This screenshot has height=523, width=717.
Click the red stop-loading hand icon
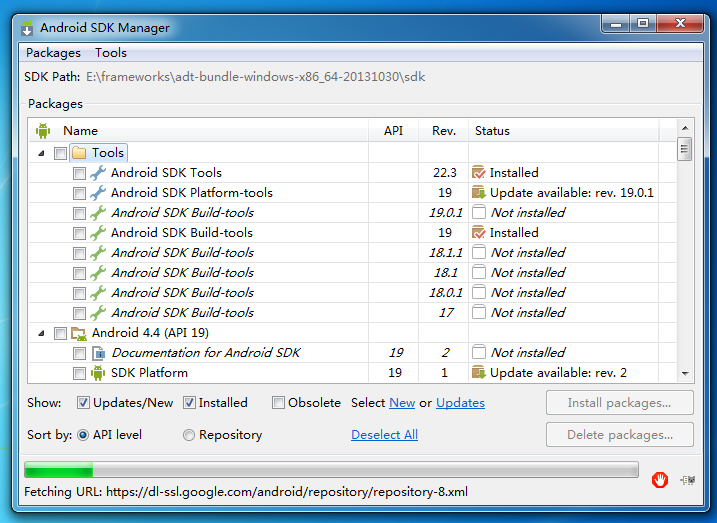[660, 480]
